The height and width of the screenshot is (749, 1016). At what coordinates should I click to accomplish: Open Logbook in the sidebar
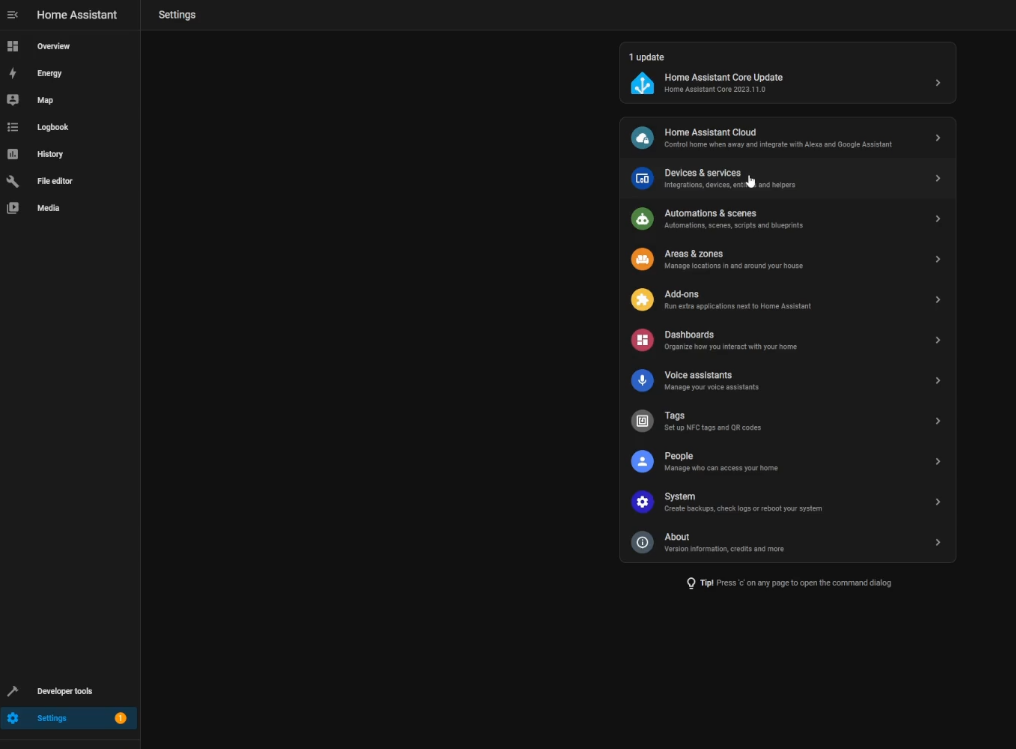(x=69, y=127)
